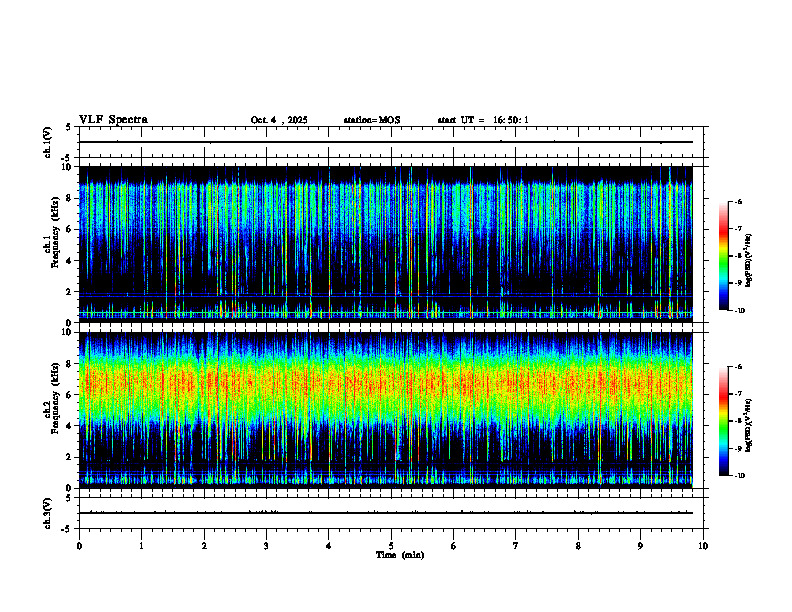Click the ch.1 PSD color bar
The image size is (792, 612).
coord(724,256)
